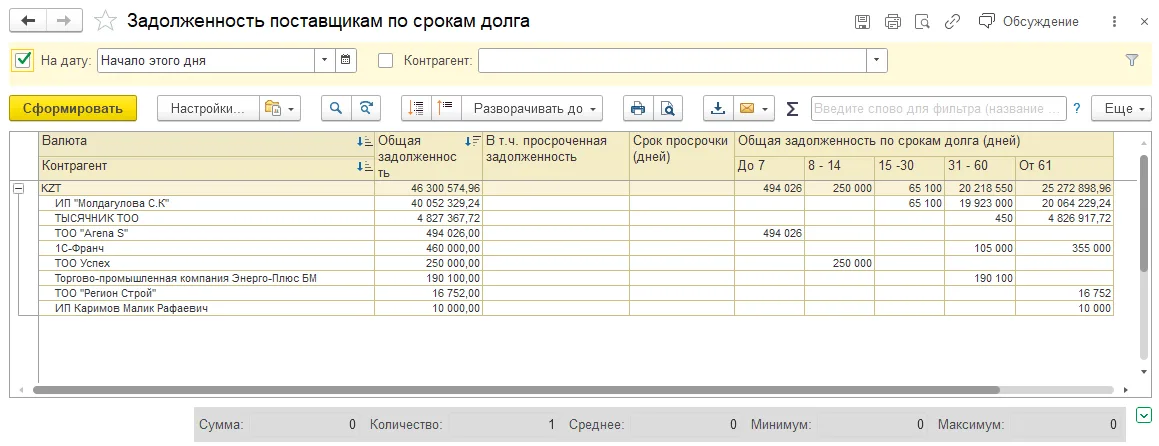
Task: Click the vertical scrollbar thumb
Action: [1146, 216]
